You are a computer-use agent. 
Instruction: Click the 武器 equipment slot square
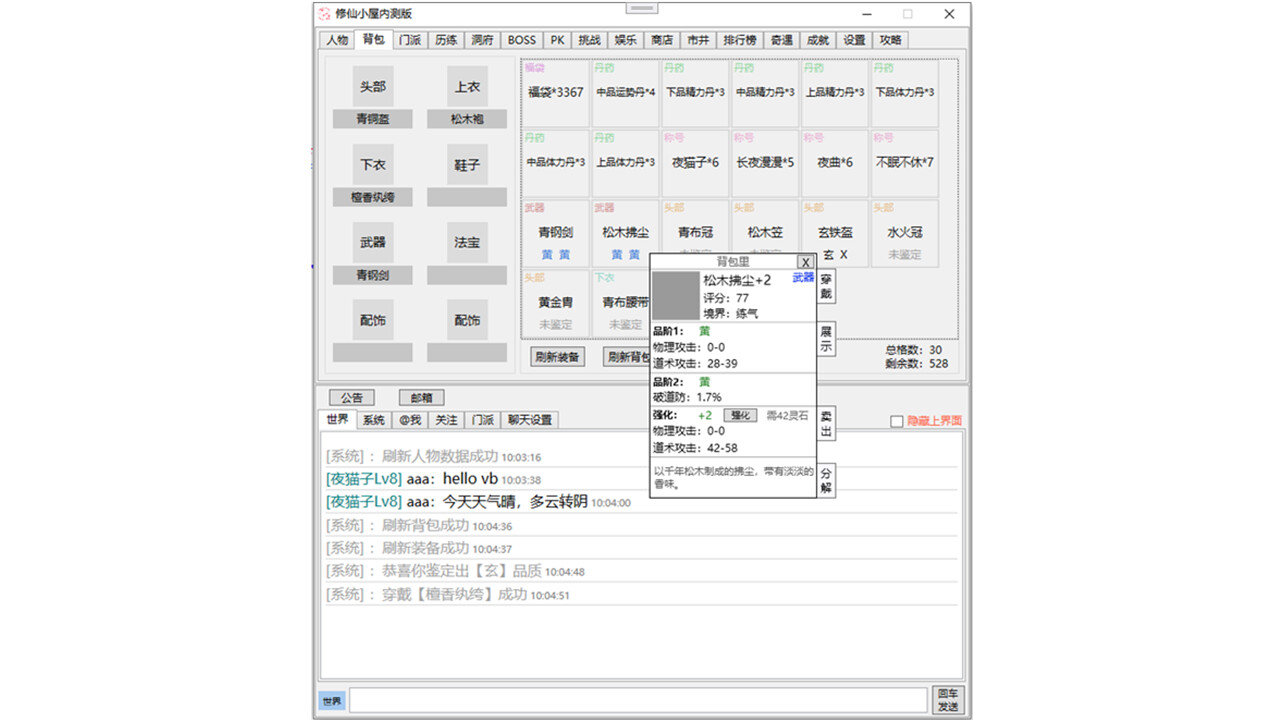[x=372, y=241]
